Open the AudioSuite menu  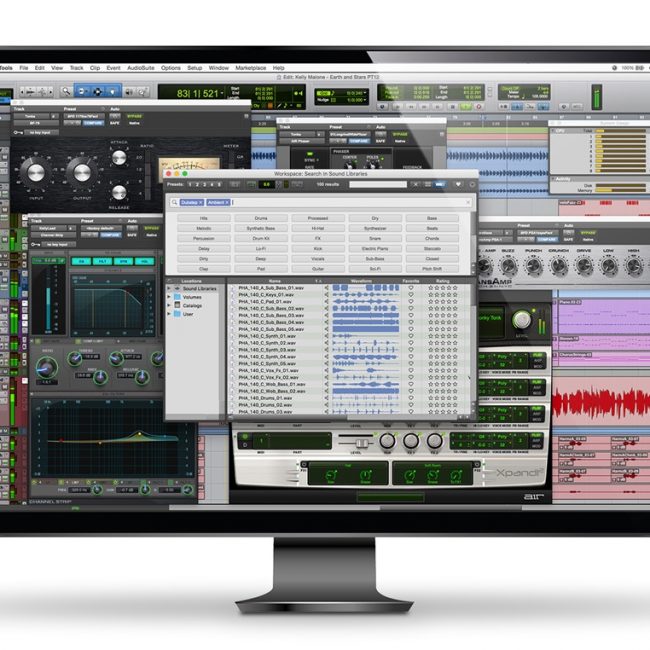coord(141,68)
